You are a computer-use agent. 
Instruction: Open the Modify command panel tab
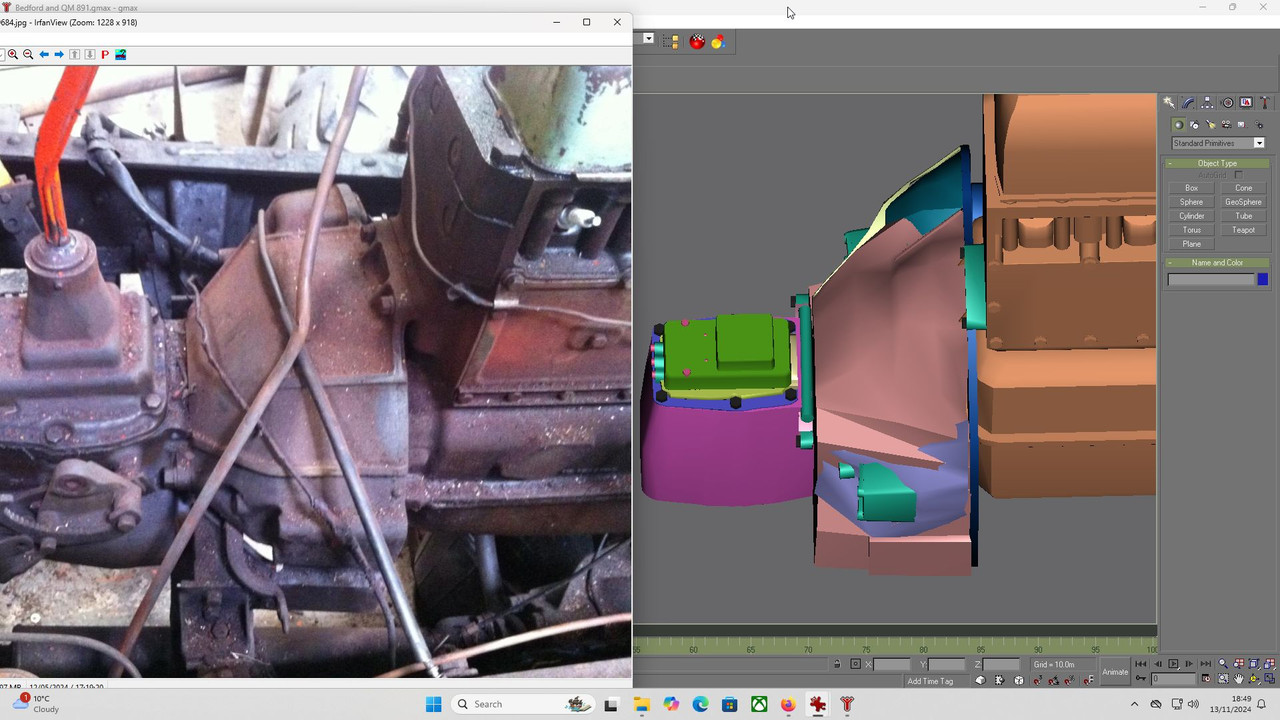(1188, 103)
